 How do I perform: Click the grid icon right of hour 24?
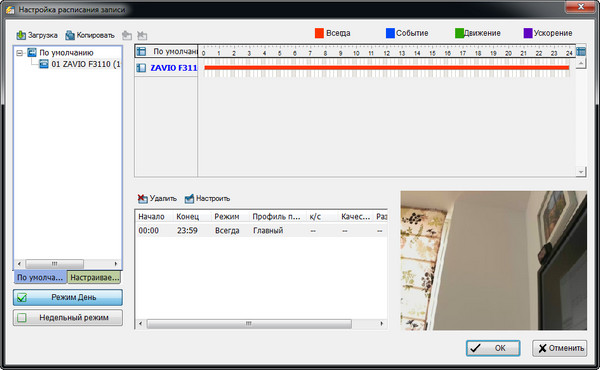tap(581, 51)
